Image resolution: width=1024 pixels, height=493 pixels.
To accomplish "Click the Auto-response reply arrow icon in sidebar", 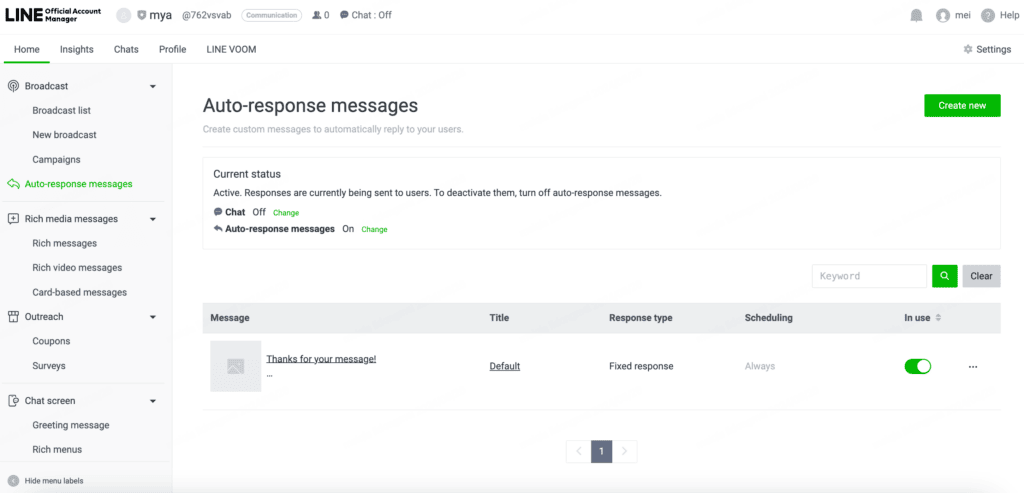I will pos(13,184).
